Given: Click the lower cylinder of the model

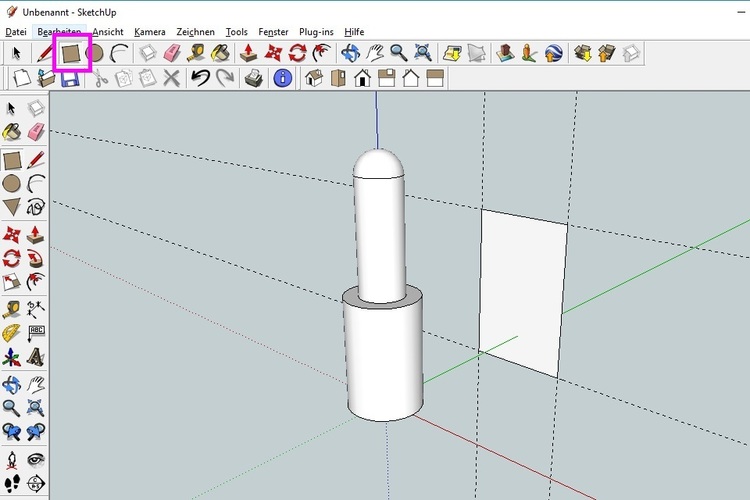Looking at the screenshot, I should coord(384,356).
